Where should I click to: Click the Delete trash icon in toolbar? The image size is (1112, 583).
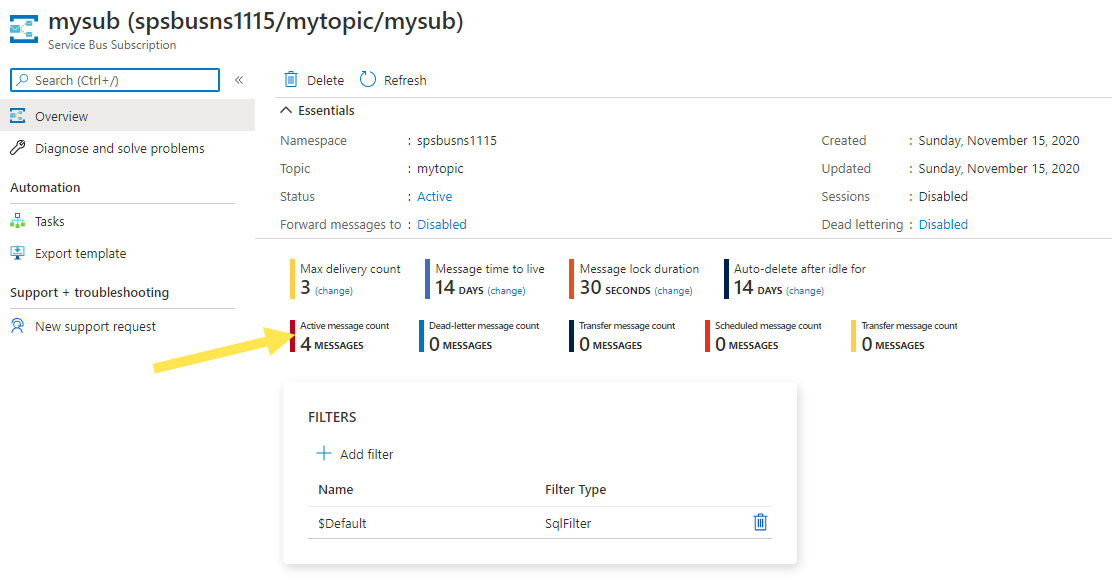tap(291, 80)
